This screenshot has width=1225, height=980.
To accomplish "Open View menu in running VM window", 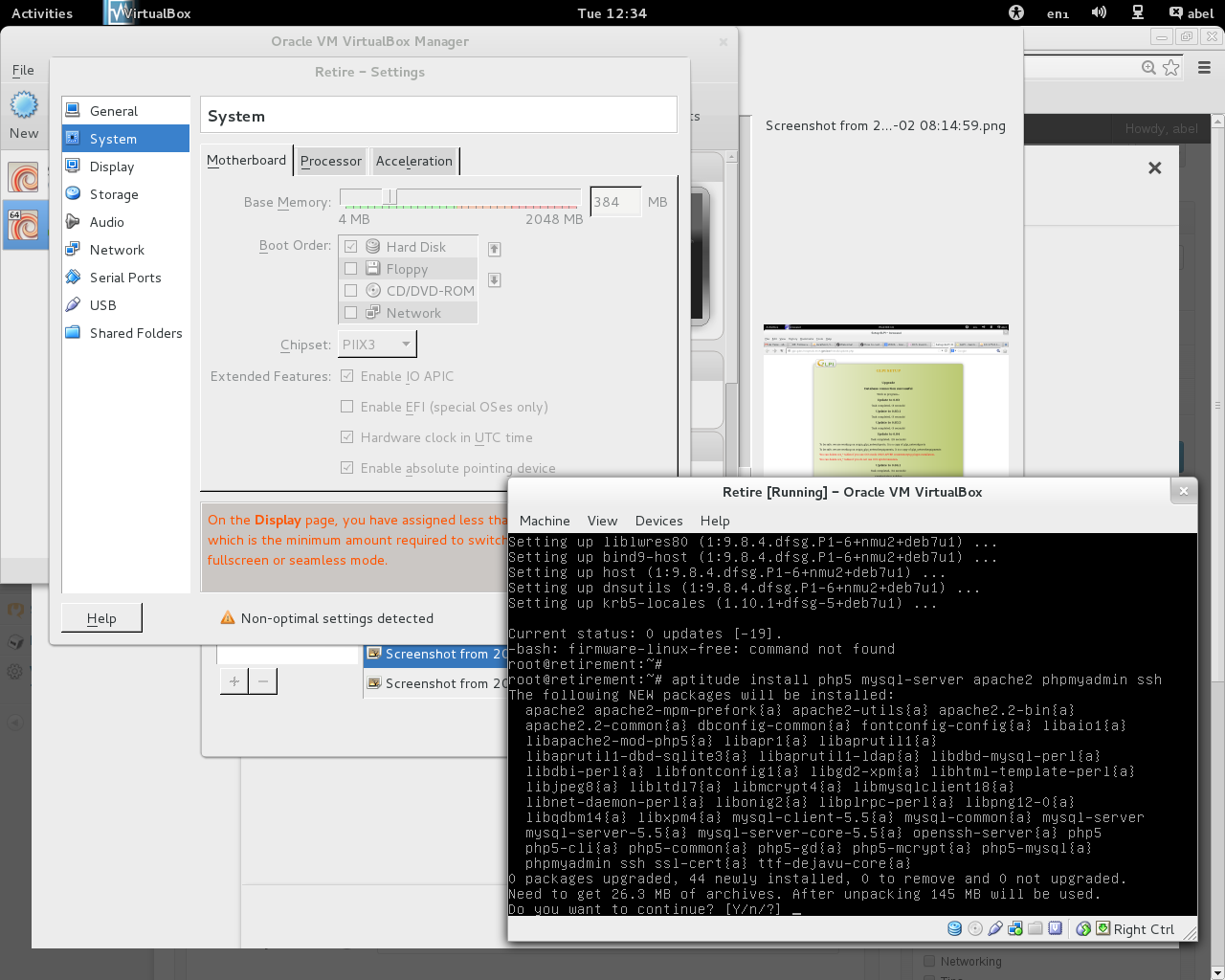I will pyautogui.click(x=602, y=521).
